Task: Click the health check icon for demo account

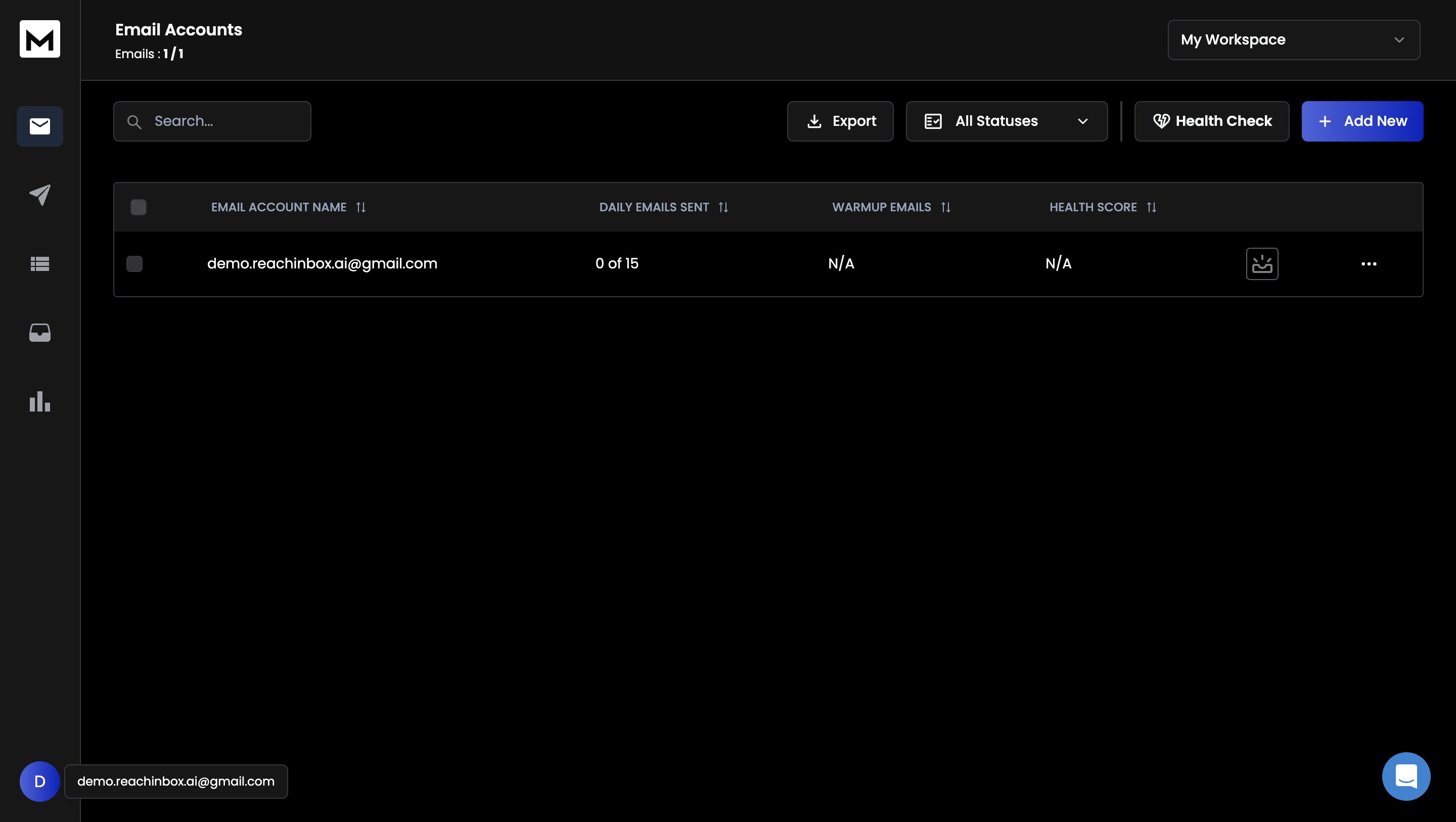Action: [1263, 263]
